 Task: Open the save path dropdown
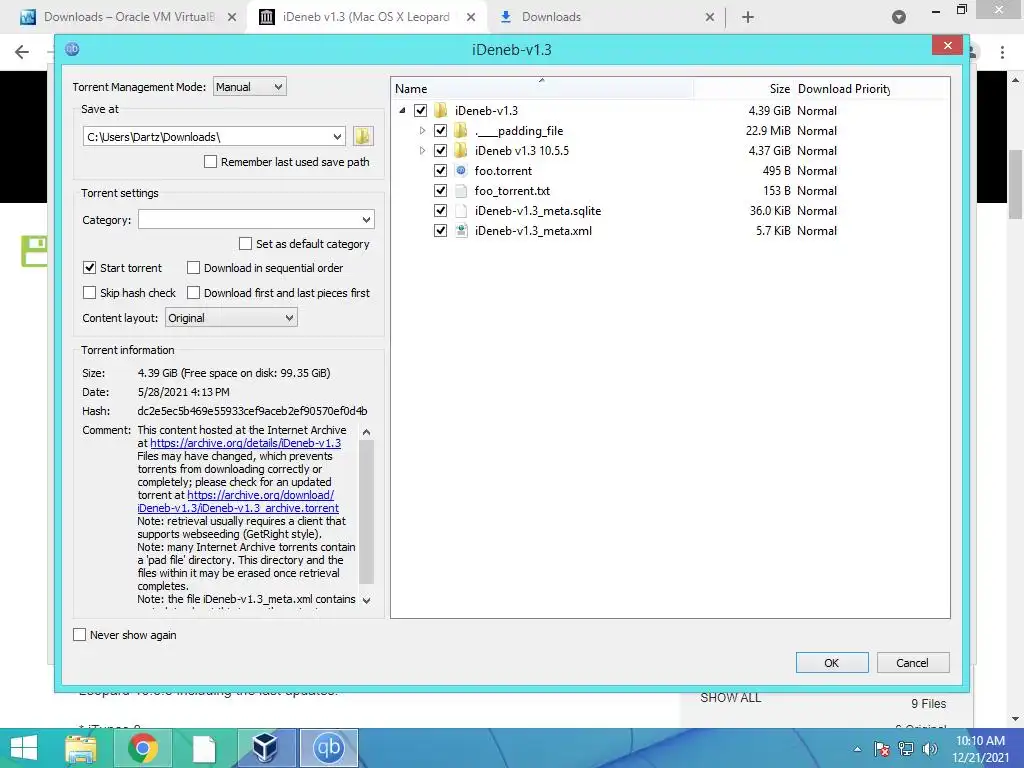[337, 136]
